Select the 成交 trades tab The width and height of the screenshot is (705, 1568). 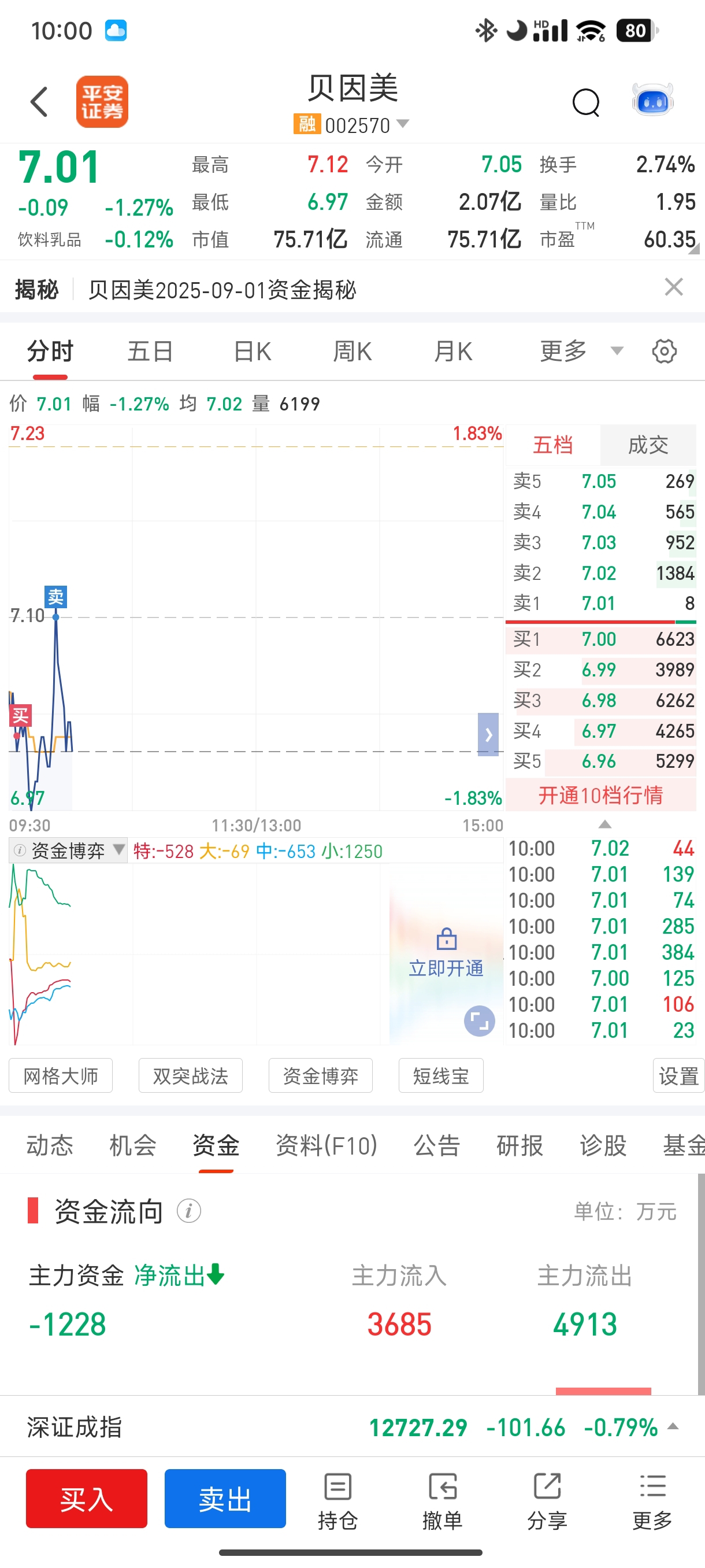tap(648, 445)
